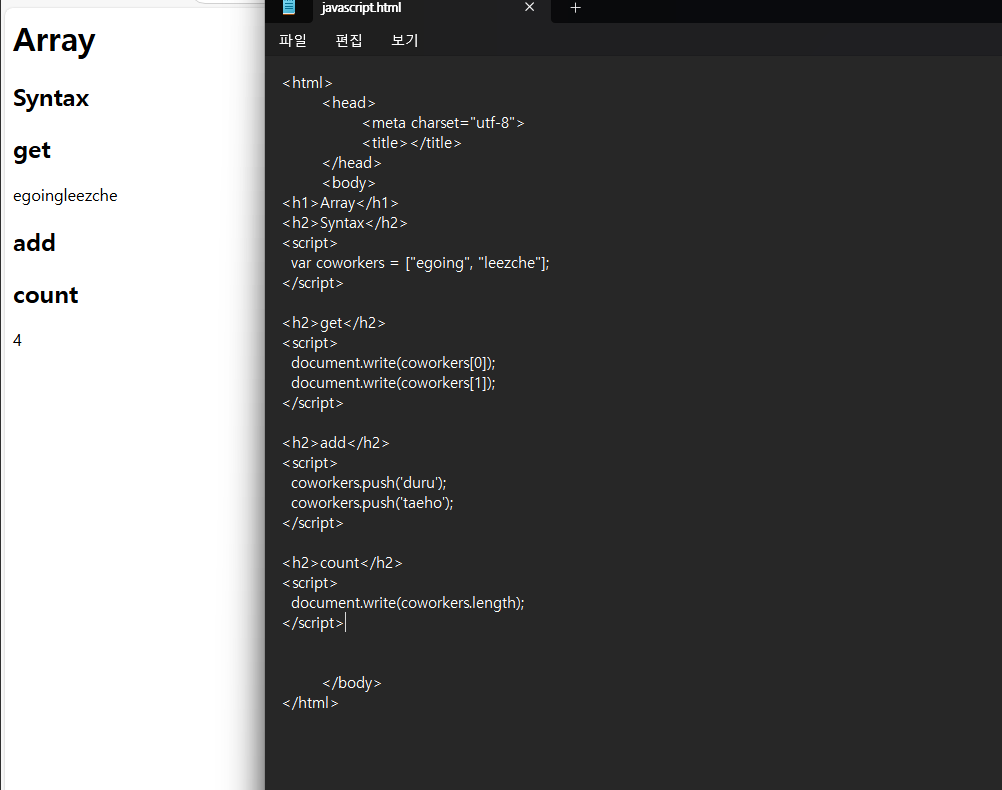
Task: Click the add heading in browser page
Action: [x=35, y=243]
